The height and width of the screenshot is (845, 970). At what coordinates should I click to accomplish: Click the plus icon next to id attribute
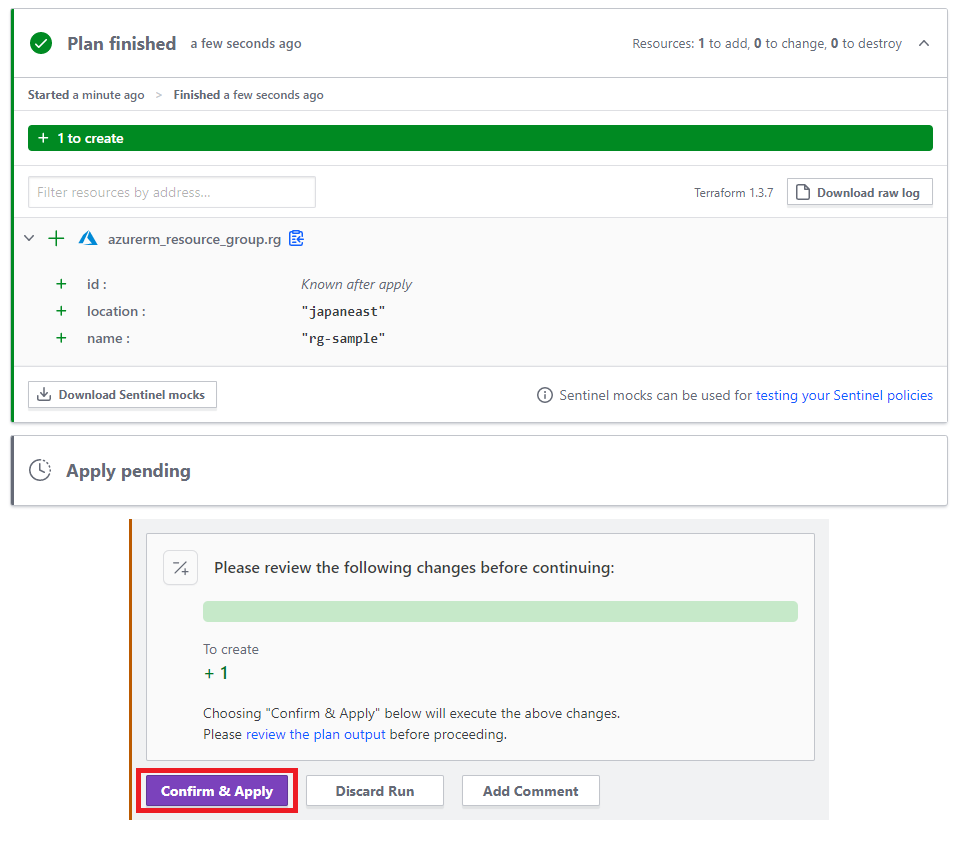tap(61, 284)
